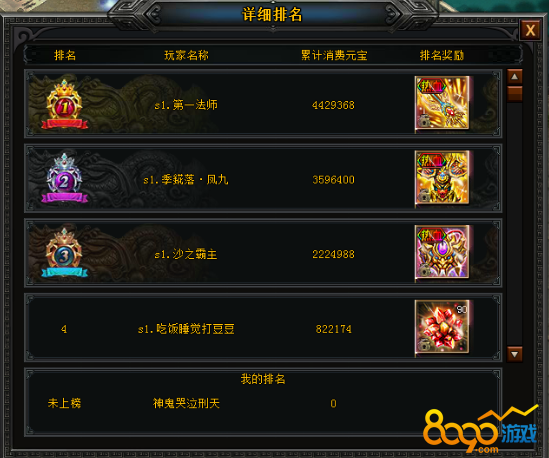Click the 排名奖励 column header
The image size is (549, 458).
(442, 55)
